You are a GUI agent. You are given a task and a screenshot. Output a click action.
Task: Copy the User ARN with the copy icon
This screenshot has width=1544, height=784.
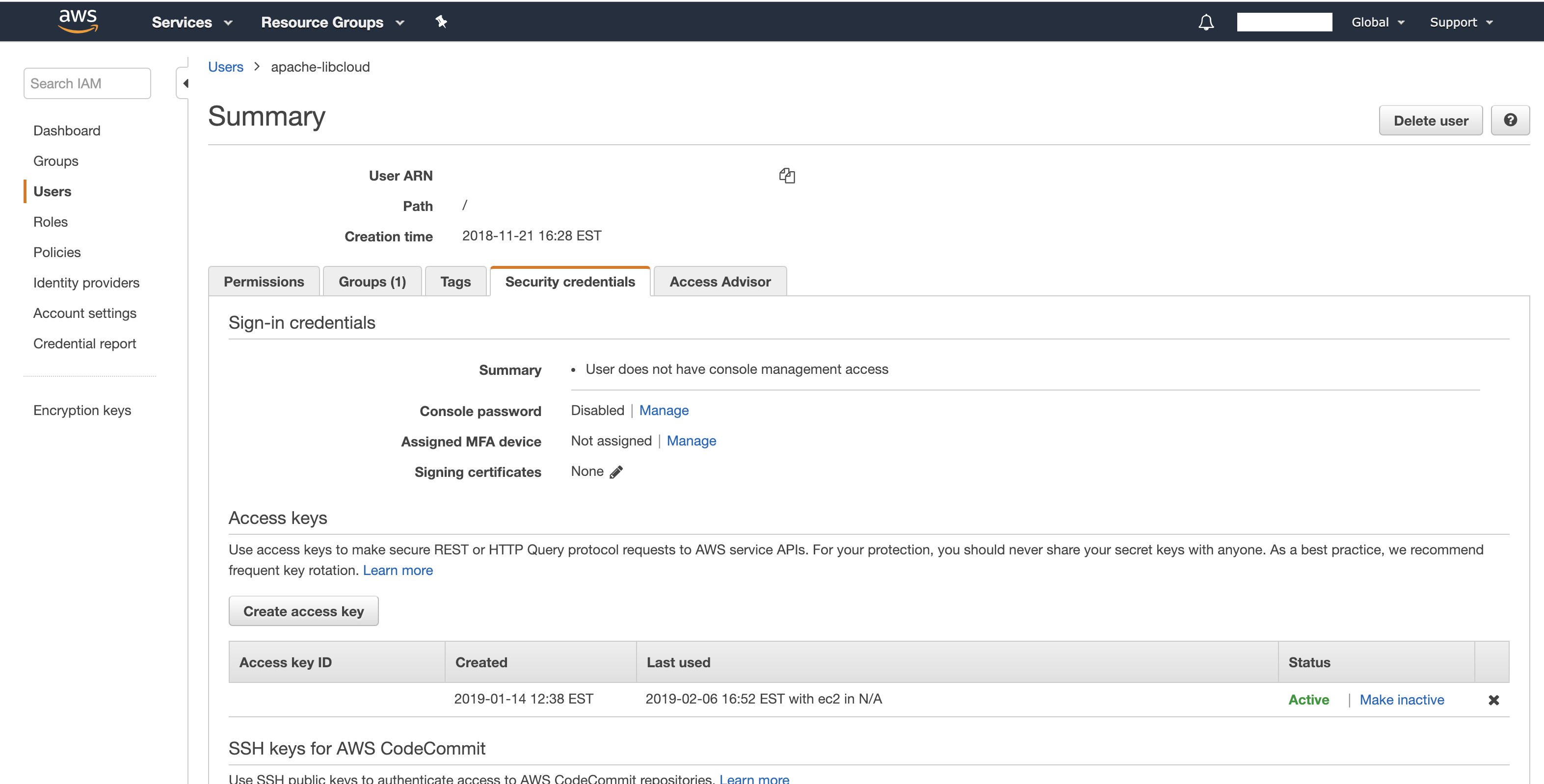[x=786, y=175]
